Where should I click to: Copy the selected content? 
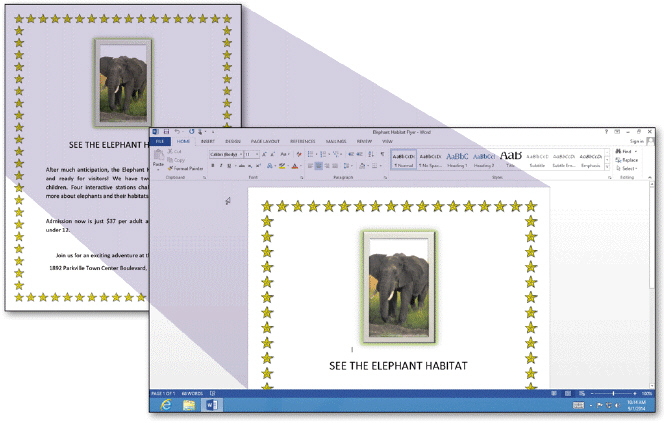(176, 160)
